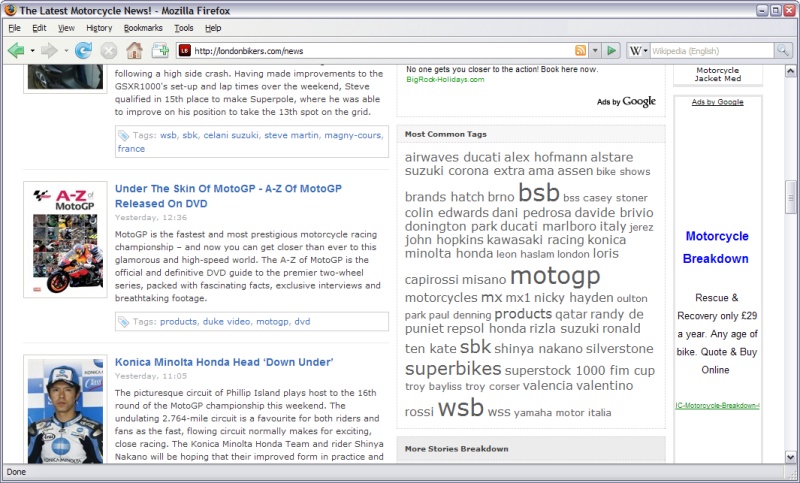Click the RSS feed icon in address bar
Image resolution: width=800 pixels, height=483 pixels.
[581, 50]
